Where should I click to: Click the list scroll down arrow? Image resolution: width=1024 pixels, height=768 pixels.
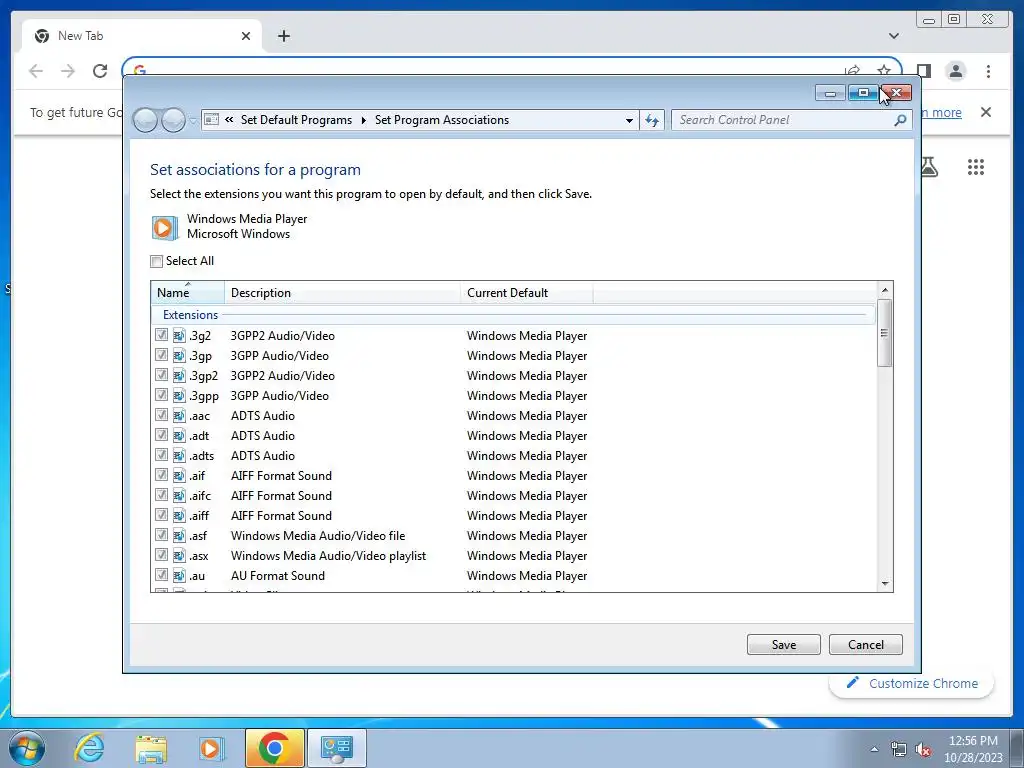(x=885, y=583)
